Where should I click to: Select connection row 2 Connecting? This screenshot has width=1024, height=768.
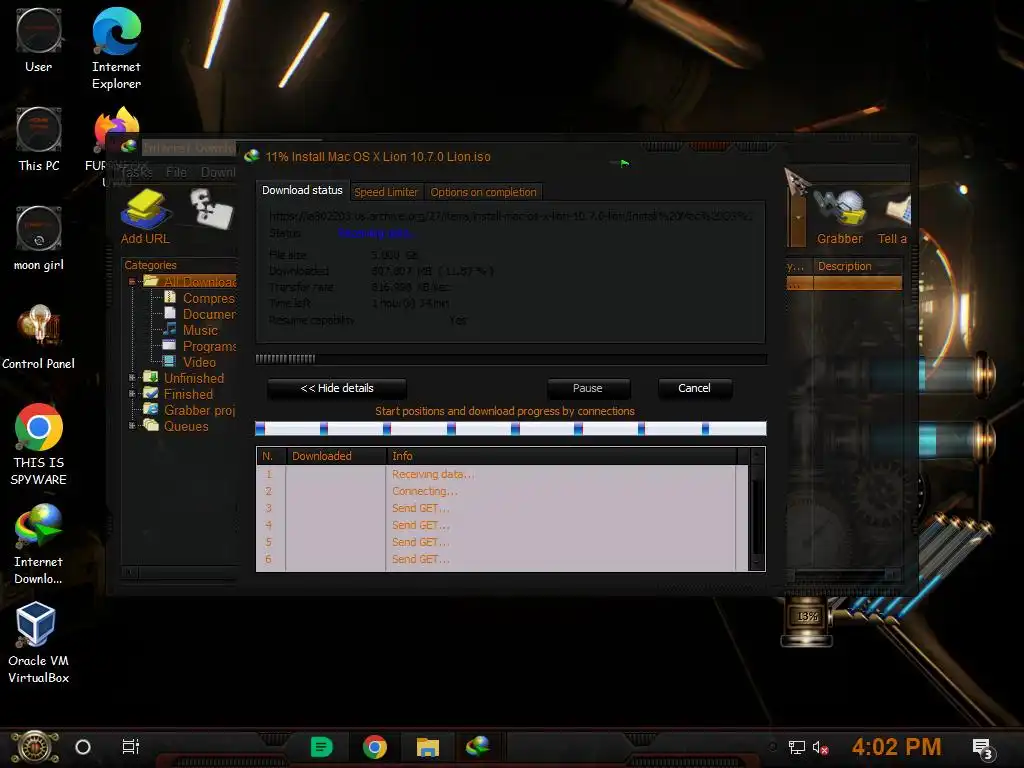tap(502, 491)
